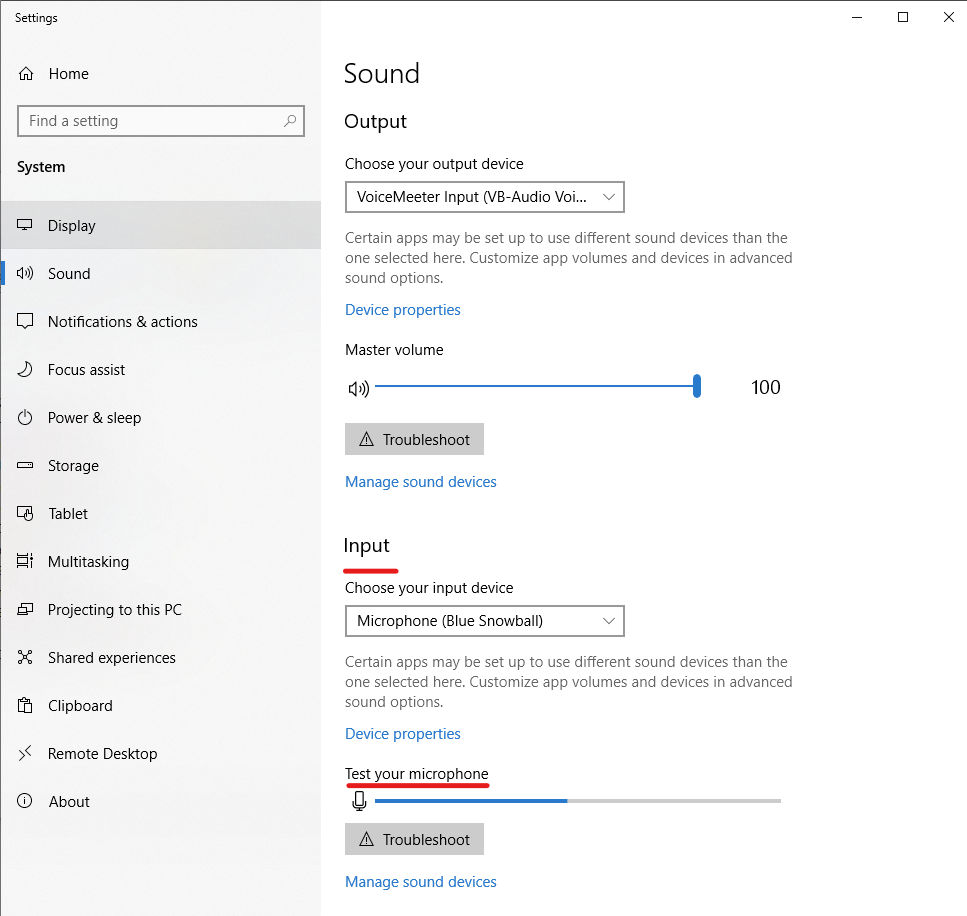Screen dimensions: 967x916
Task: Click the Focus assist moon icon
Action: [x=25, y=369]
